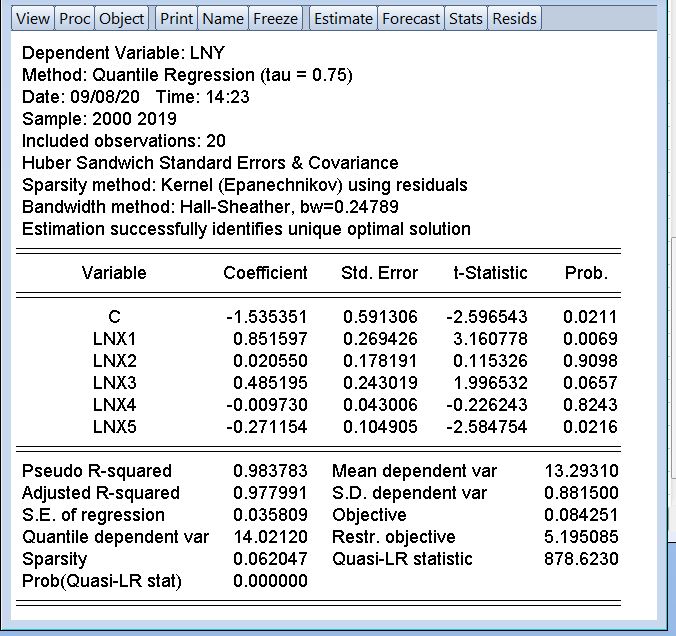Switch to Resids view

514,19
